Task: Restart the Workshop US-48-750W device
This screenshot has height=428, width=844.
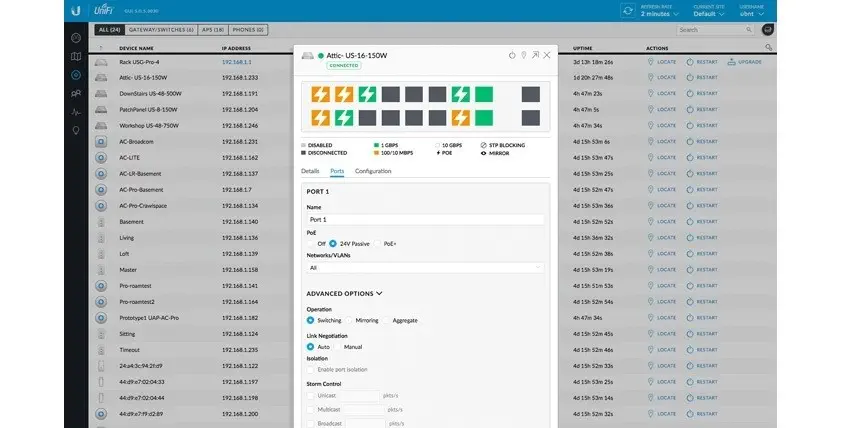Action: (702, 125)
